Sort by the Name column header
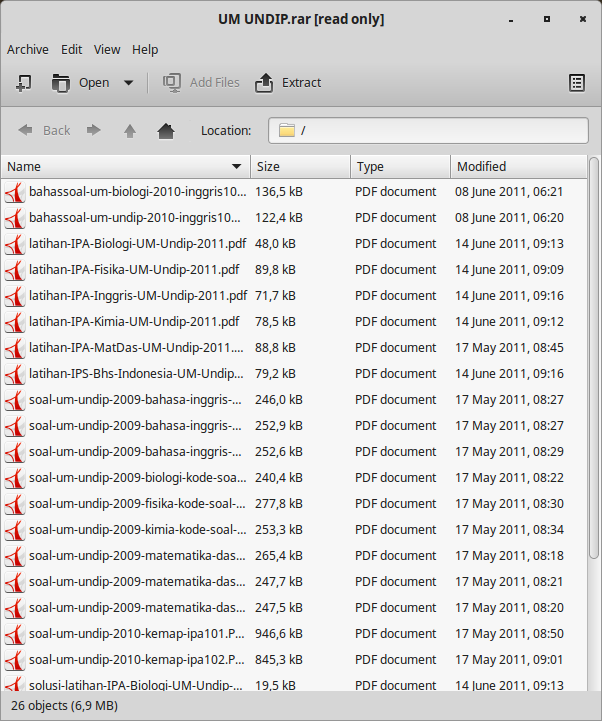The height and width of the screenshot is (721, 602). 126,166
